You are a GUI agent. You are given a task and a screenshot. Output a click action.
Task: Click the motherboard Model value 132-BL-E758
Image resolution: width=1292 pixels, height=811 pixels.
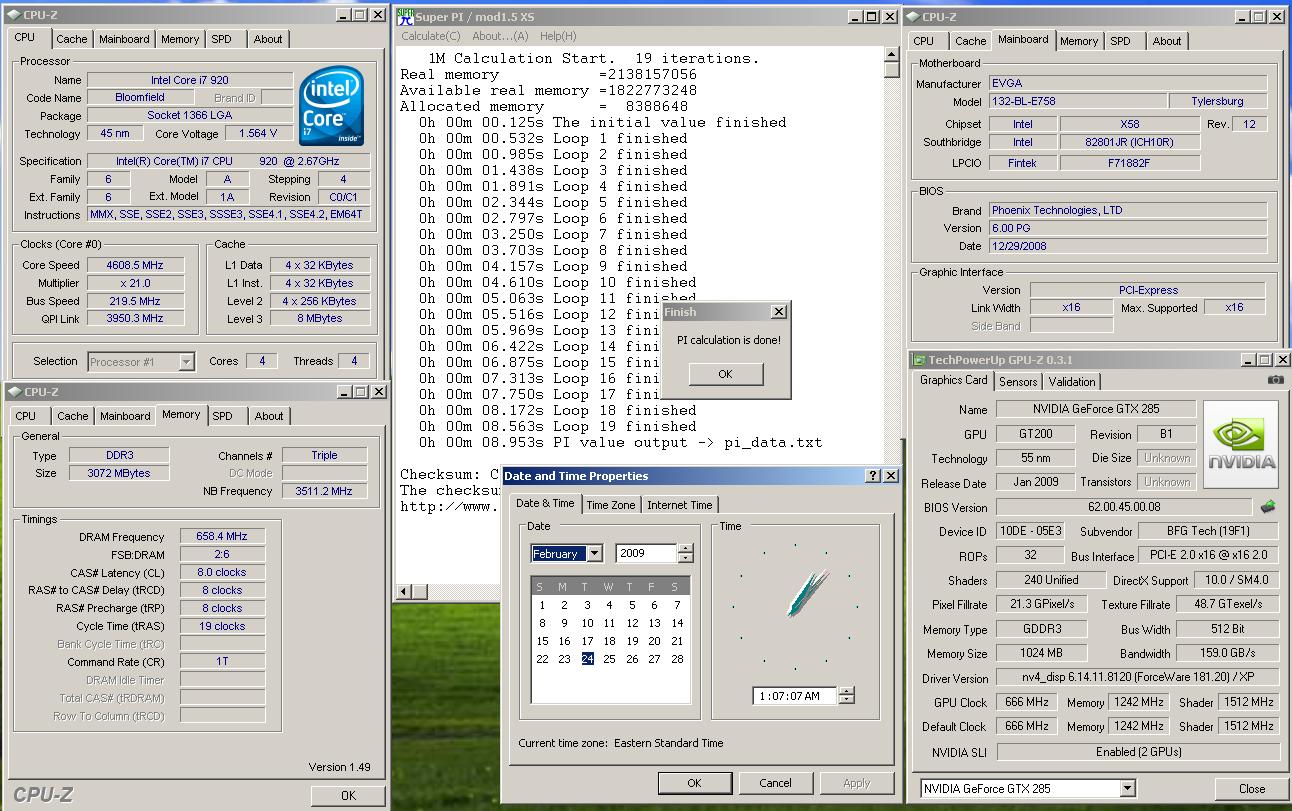pos(1077,101)
